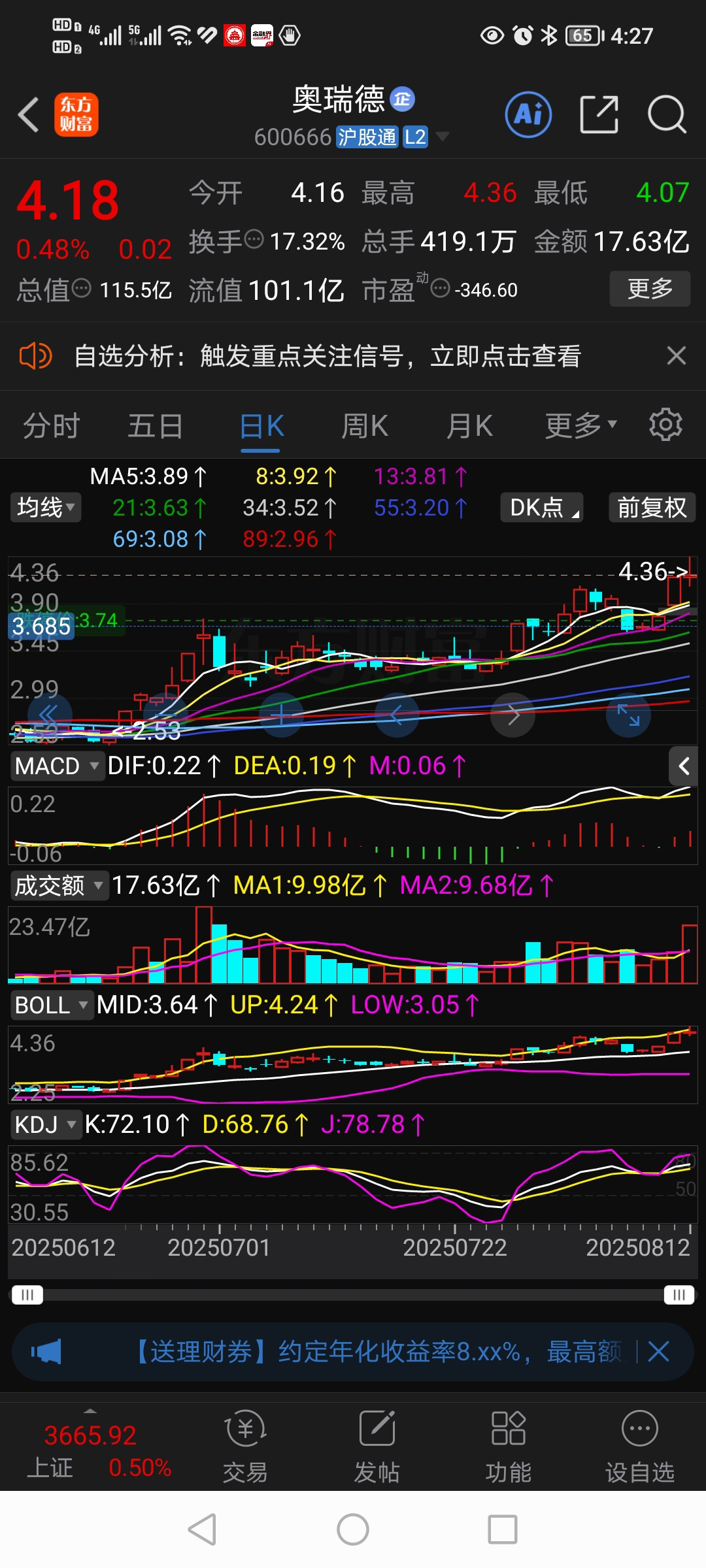Move chart right with the right arrow
Viewport: 706px width, 1568px height.
(513, 715)
